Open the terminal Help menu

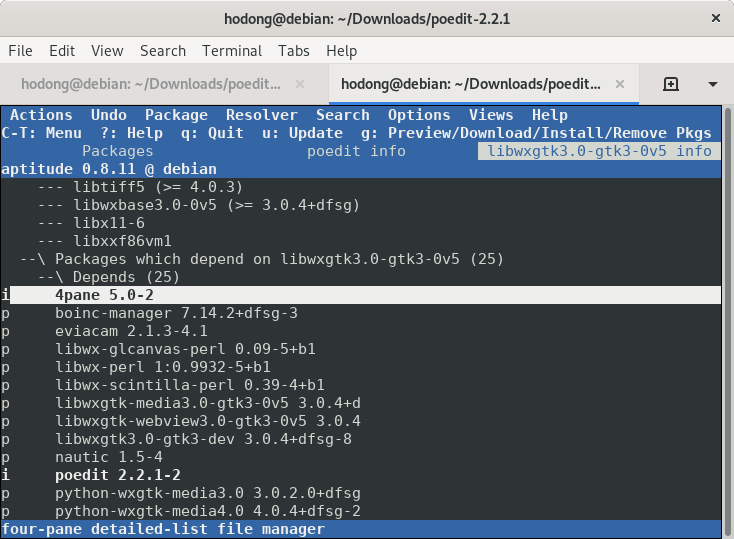(341, 51)
